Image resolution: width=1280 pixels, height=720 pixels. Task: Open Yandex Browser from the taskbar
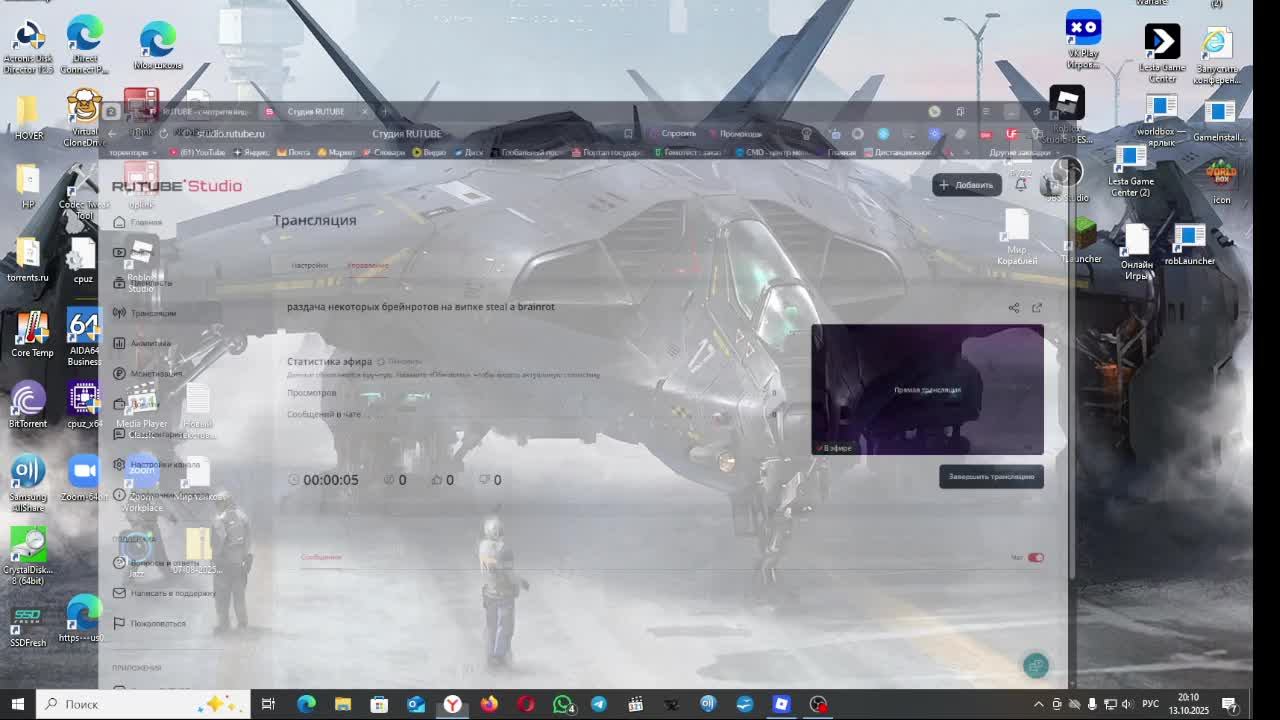coord(453,704)
